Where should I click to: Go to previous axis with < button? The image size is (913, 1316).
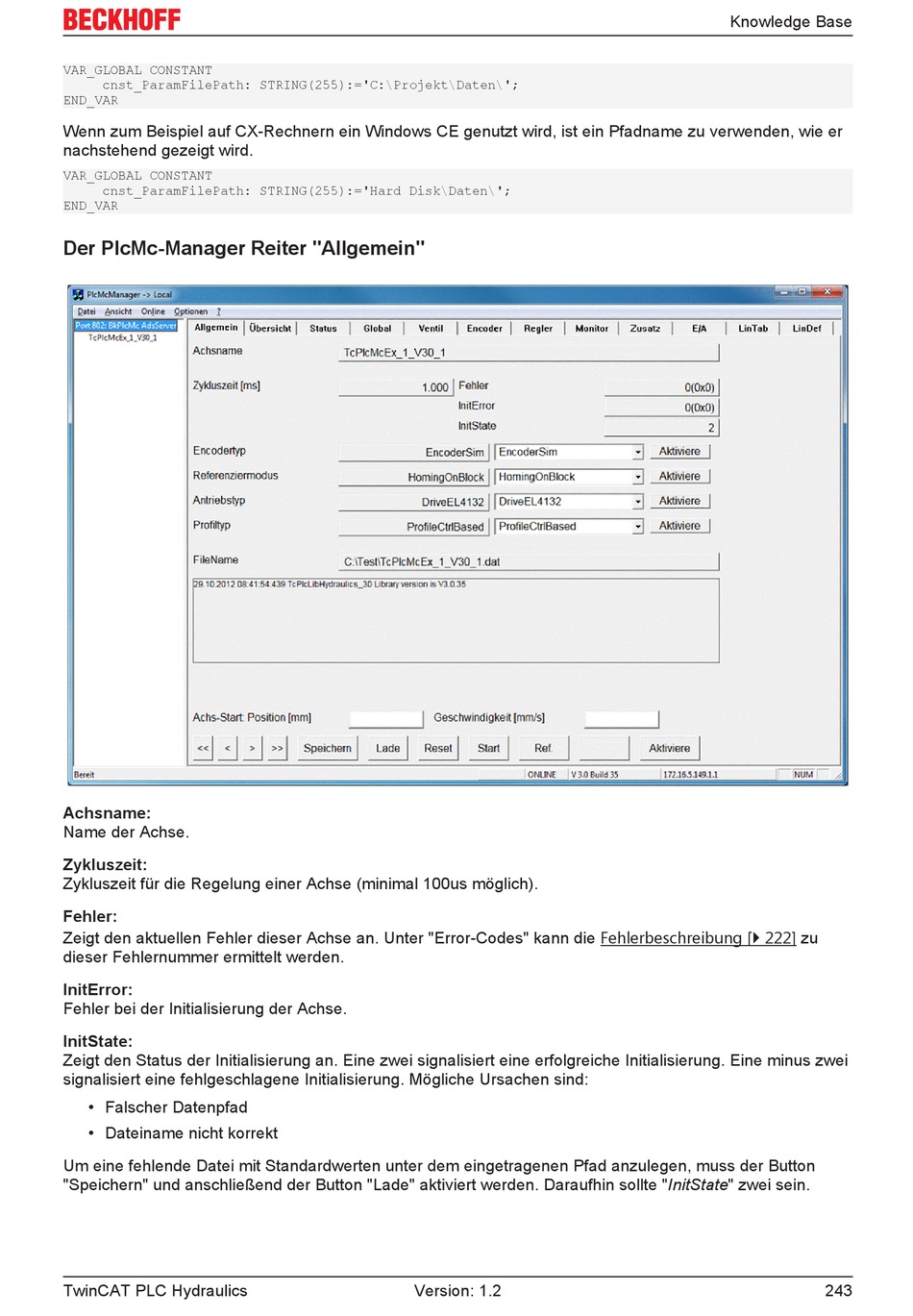[x=228, y=748]
